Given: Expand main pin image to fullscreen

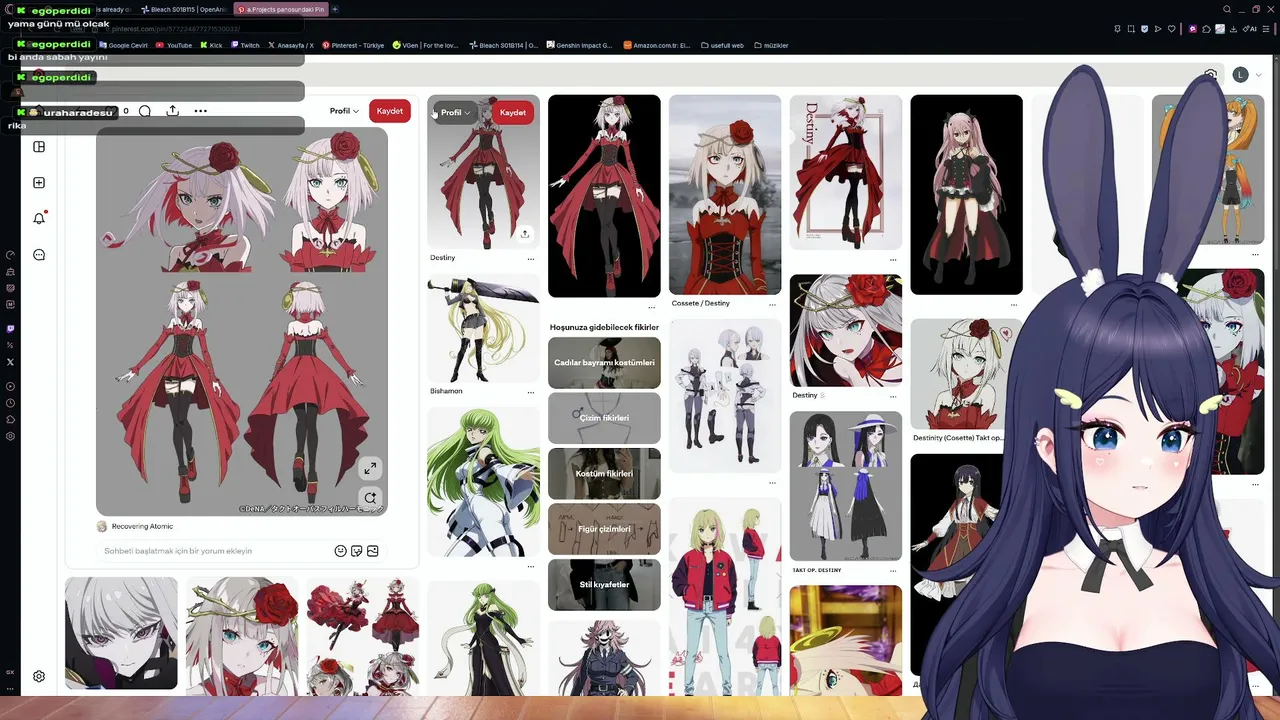Looking at the screenshot, I should 370,468.
